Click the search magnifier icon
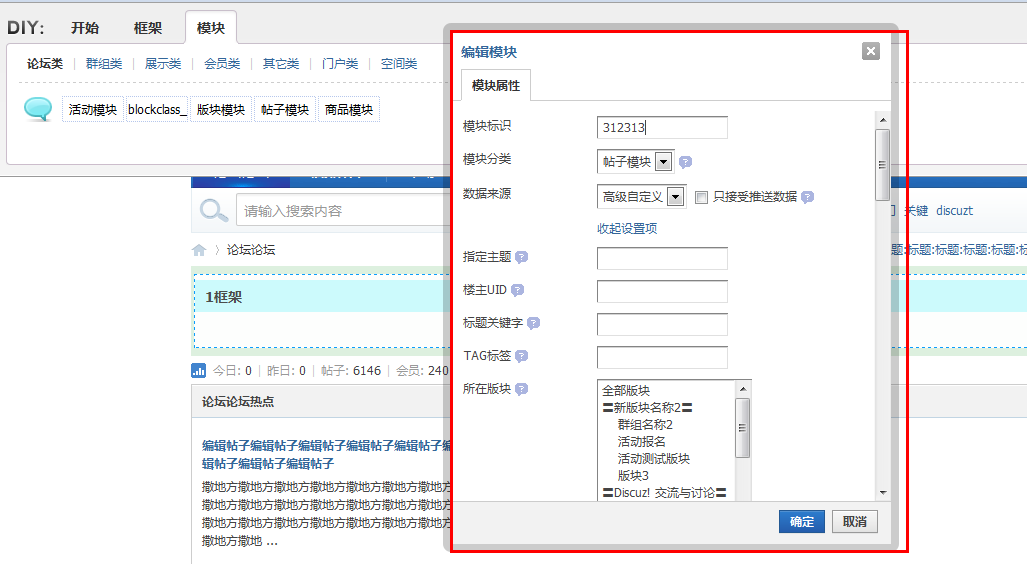The height and width of the screenshot is (564, 1027). pyautogui.click(x=214, y=211)
